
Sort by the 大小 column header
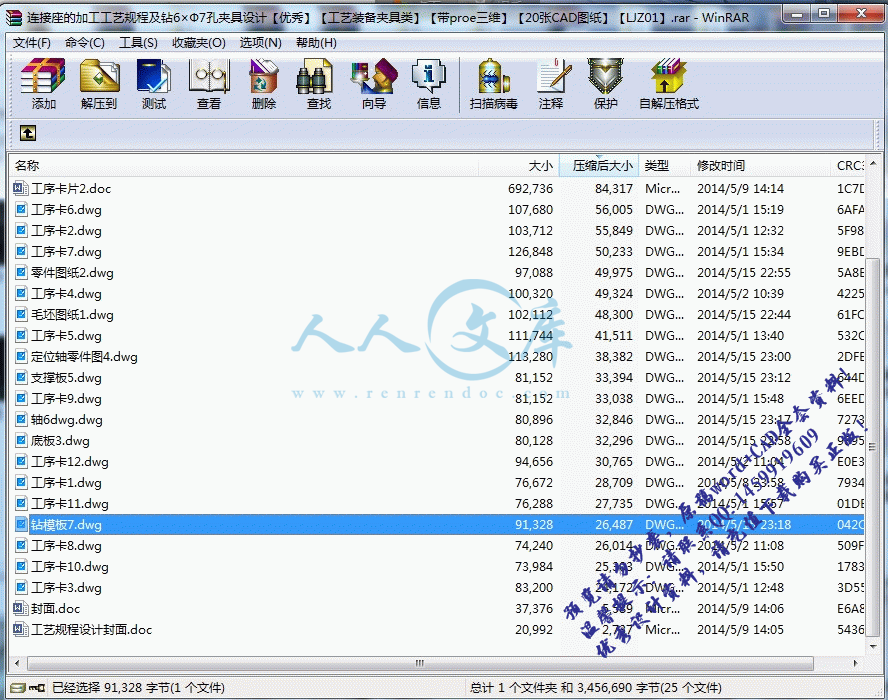(519, 165)
